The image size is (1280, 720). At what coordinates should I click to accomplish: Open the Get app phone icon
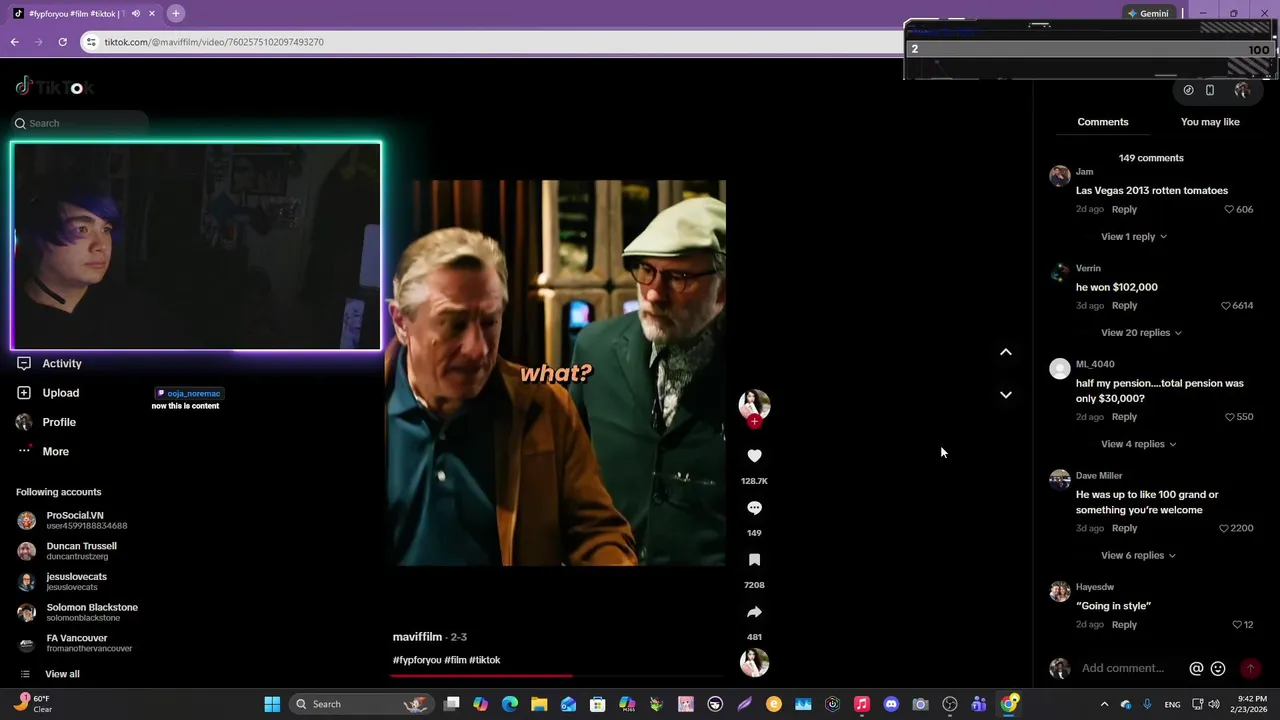point(1210,90)
